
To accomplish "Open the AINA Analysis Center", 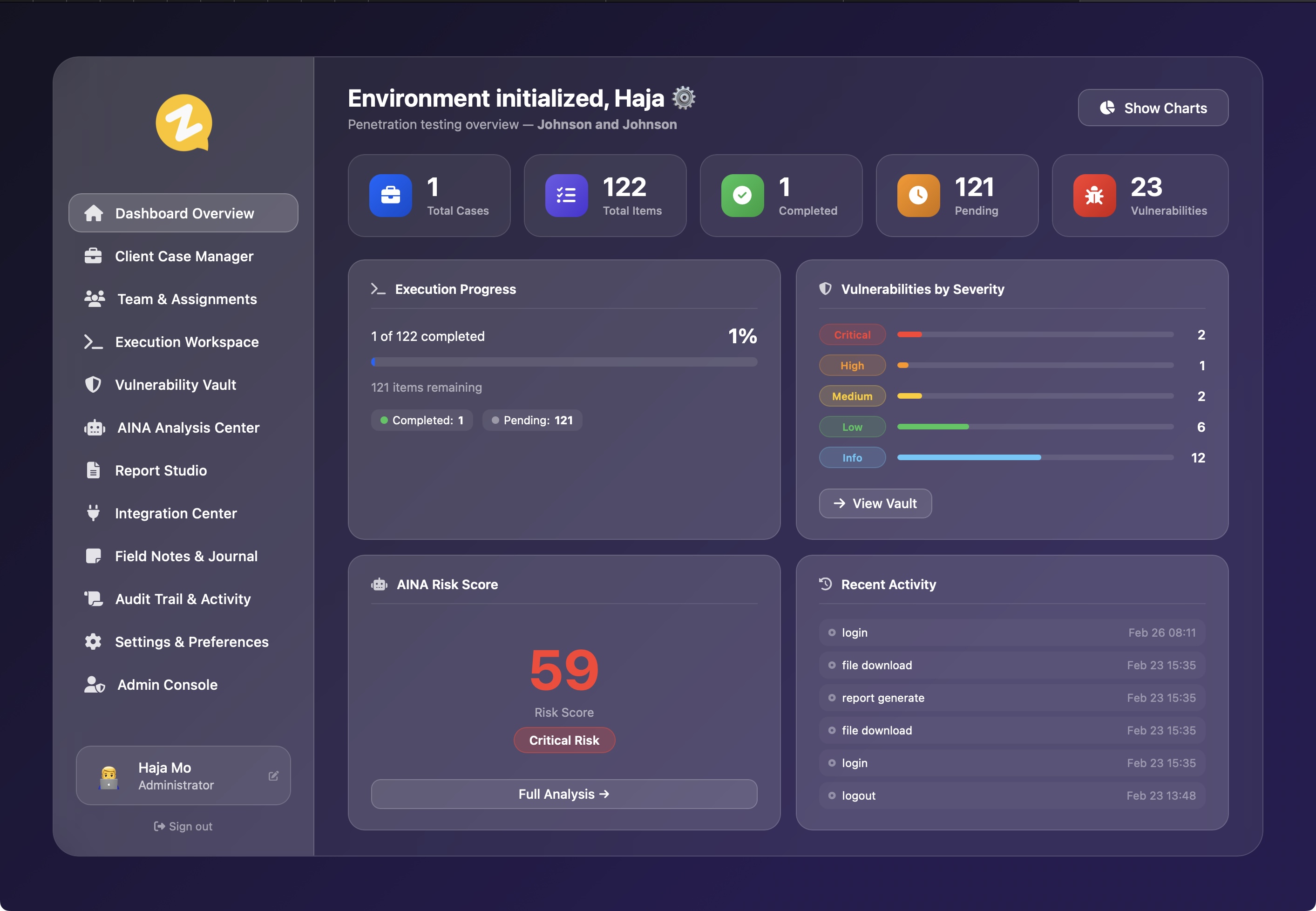I will point(188,428).
